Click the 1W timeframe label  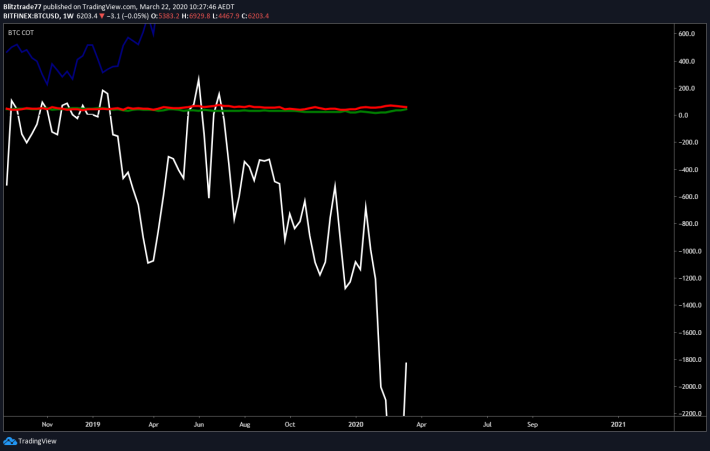coord(68,16)
